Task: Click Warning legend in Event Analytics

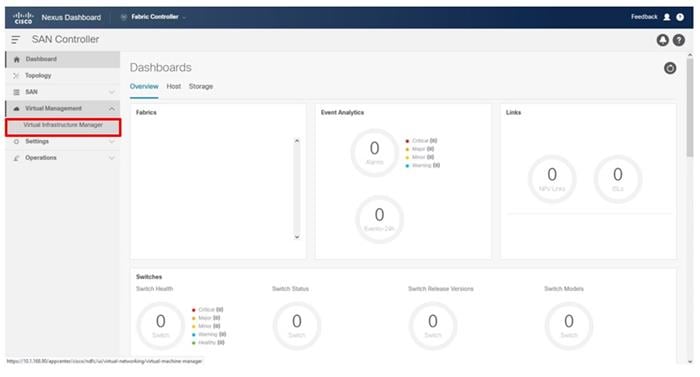Action: (422, 166)
